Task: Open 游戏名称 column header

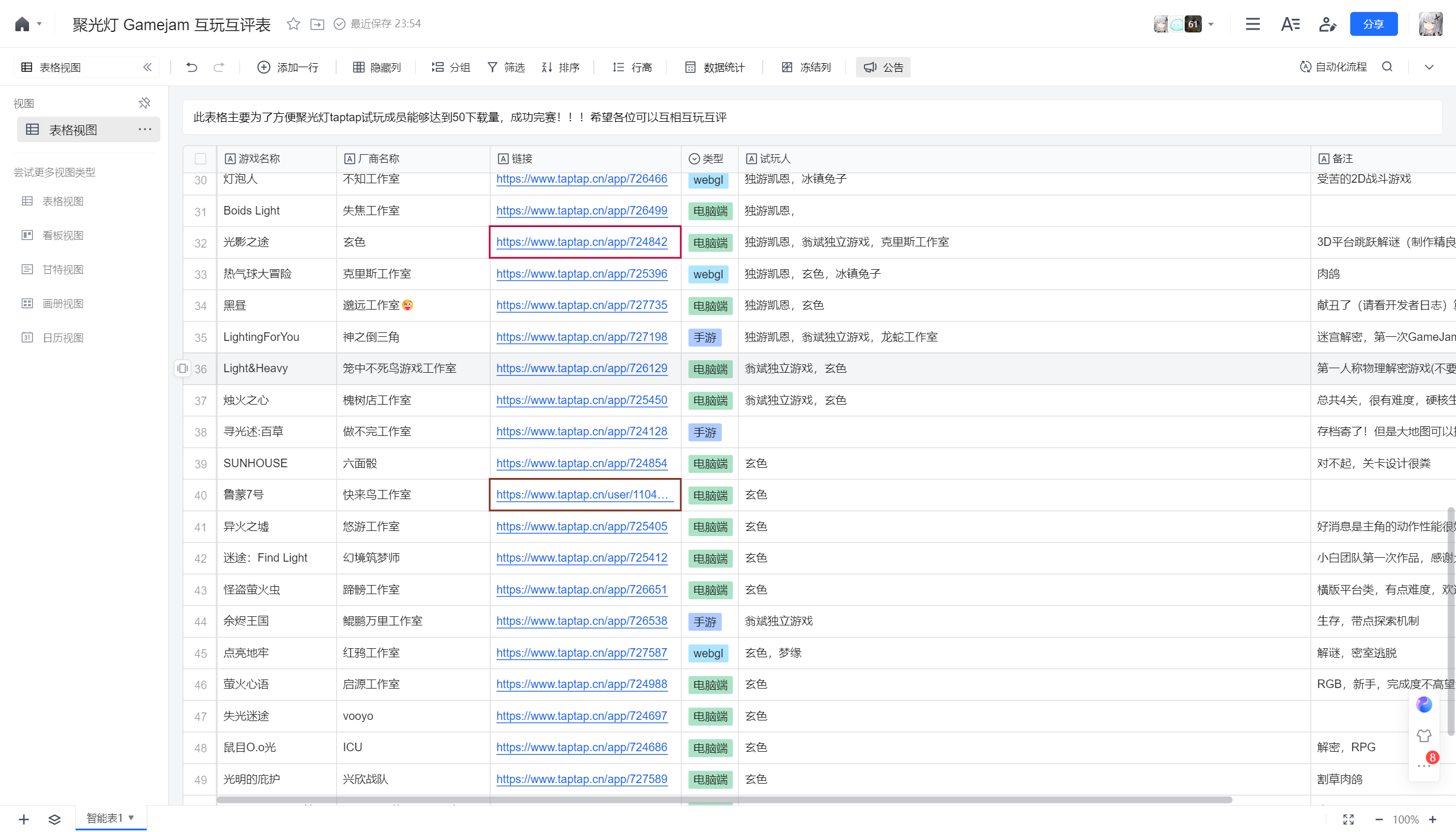Action: [x=276, y=159]
